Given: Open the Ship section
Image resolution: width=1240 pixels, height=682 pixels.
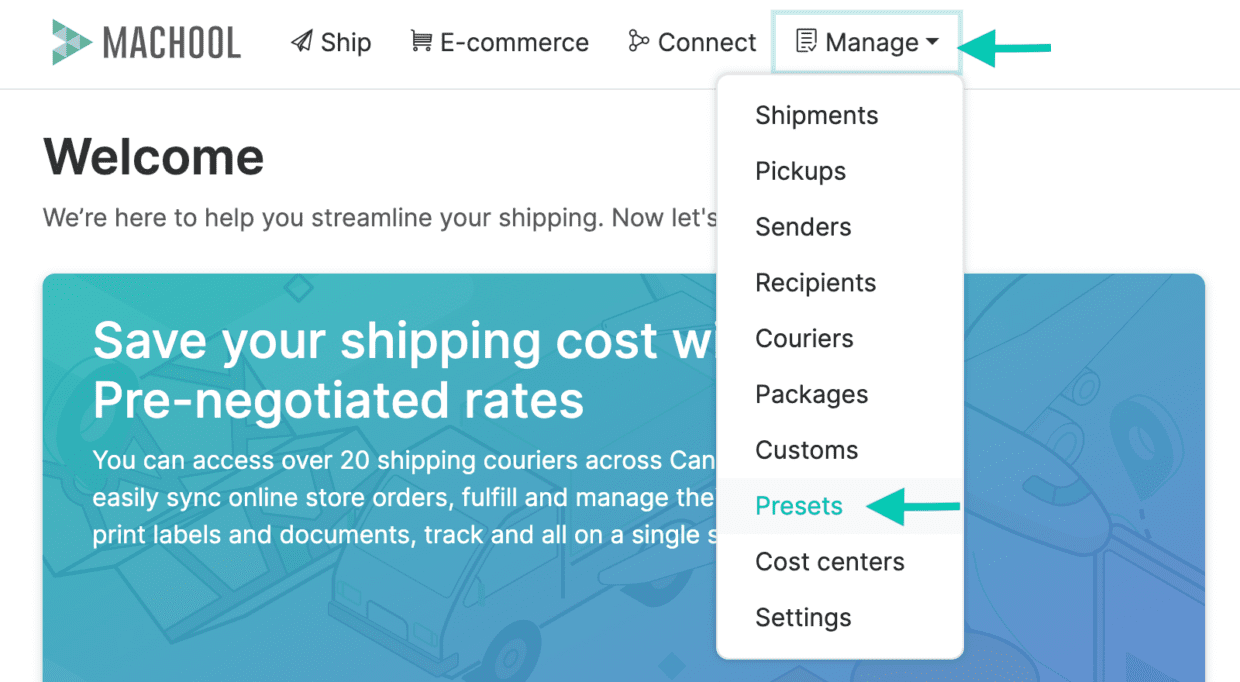Looking at the screenshot, I should point(331,41).
